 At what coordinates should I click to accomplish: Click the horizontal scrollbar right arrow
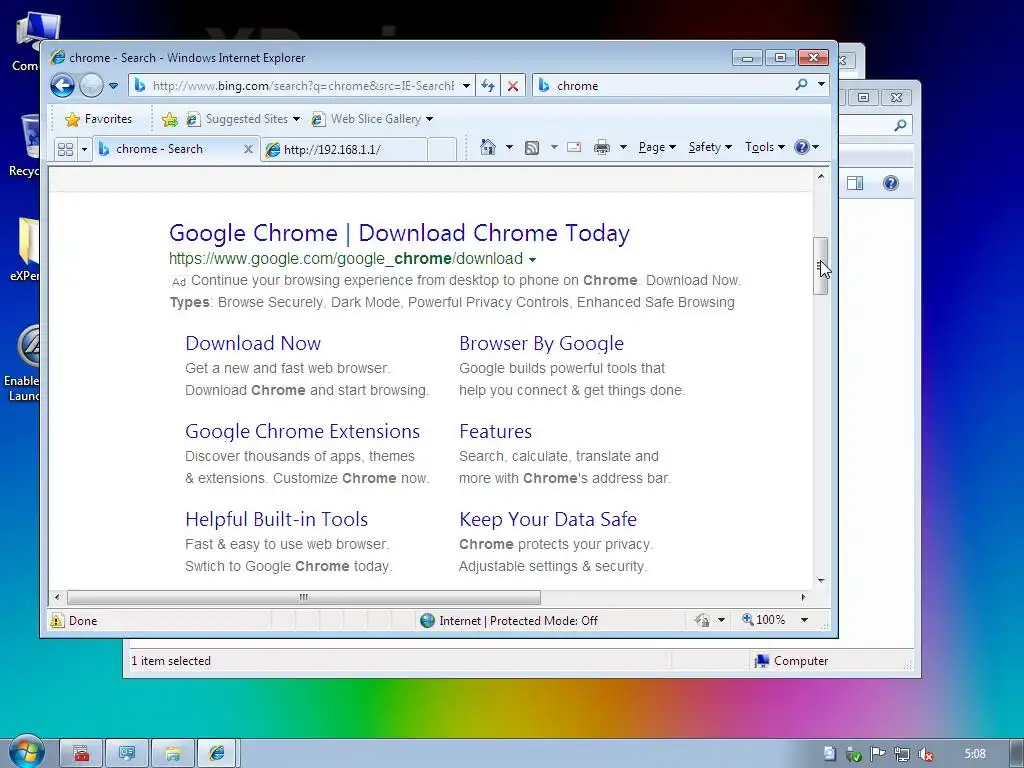point(803,597)
